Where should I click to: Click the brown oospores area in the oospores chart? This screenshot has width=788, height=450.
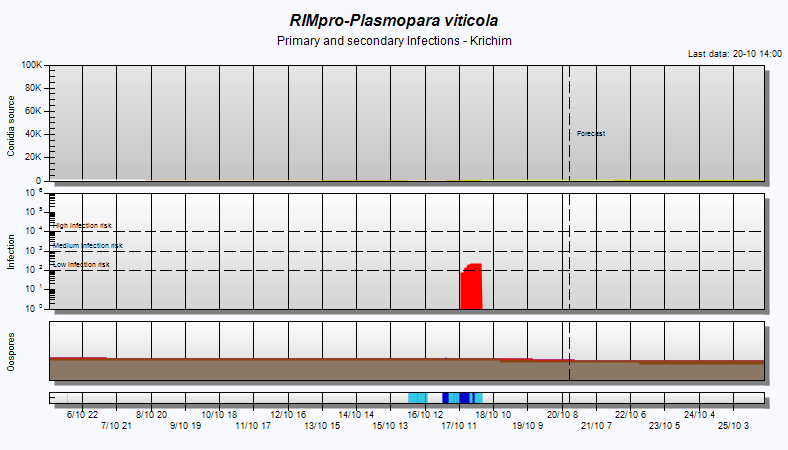tap(407, 370)
